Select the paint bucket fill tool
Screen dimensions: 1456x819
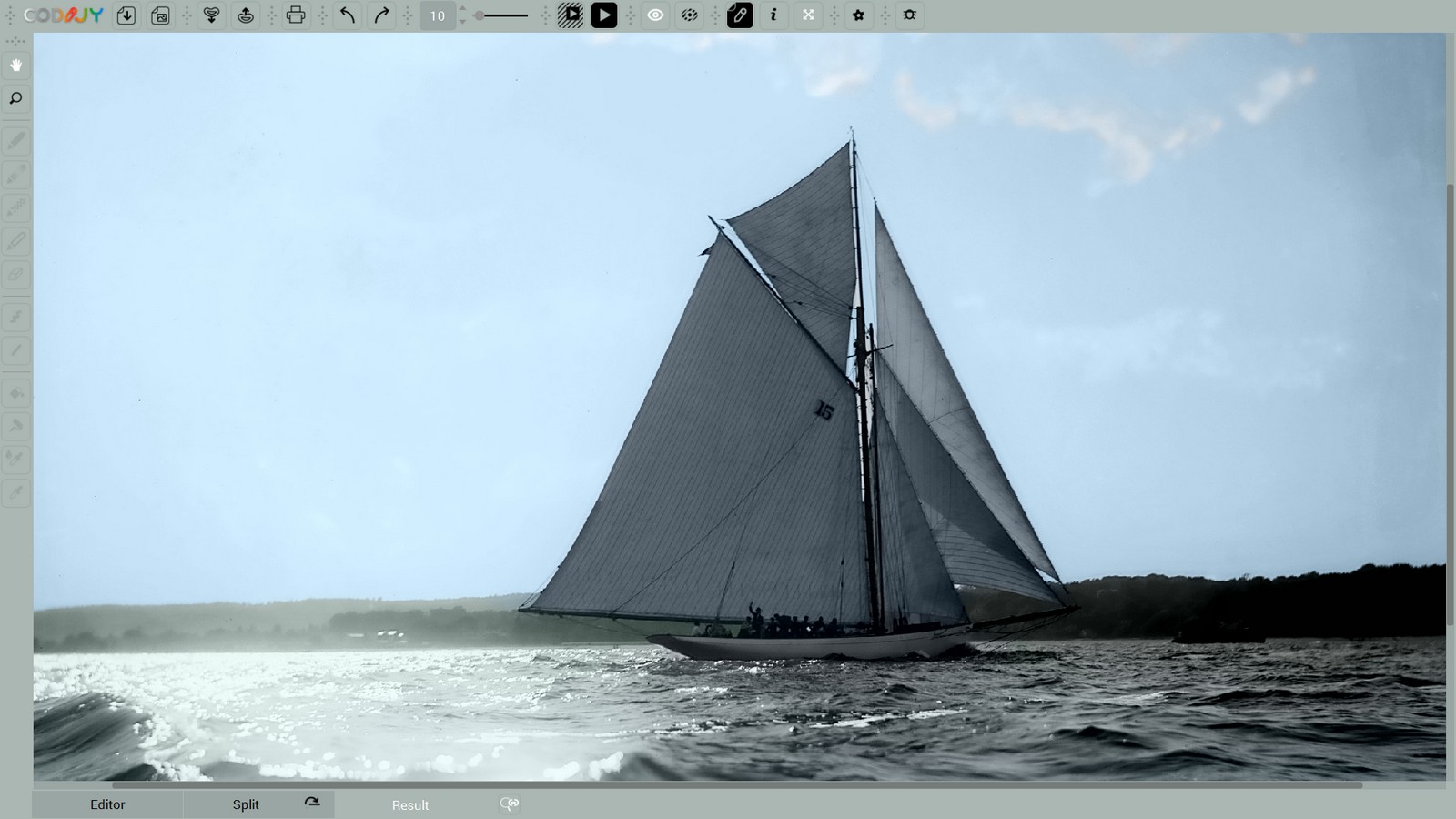point(15,393)
